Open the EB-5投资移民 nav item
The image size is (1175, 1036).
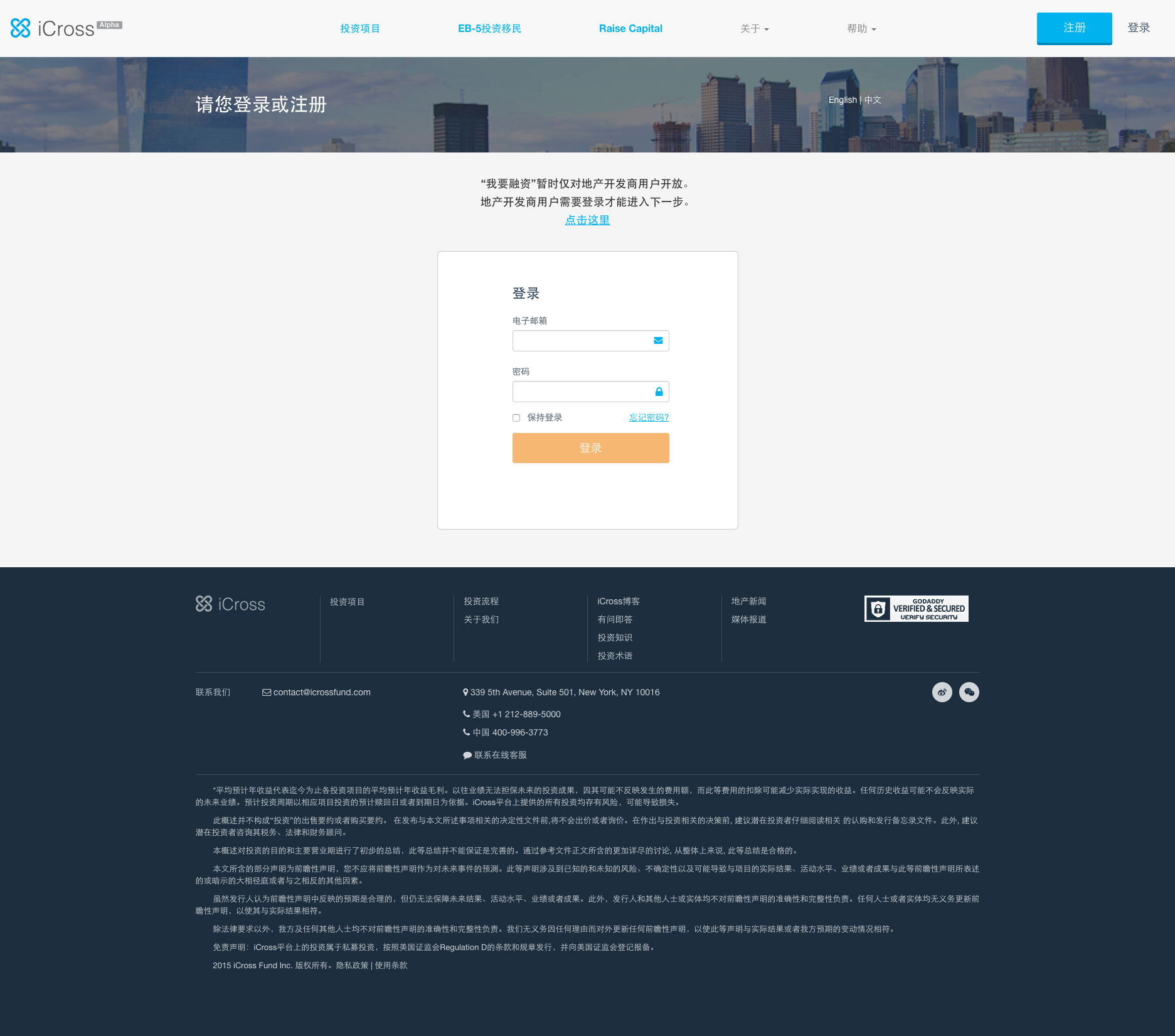(489, 29)
